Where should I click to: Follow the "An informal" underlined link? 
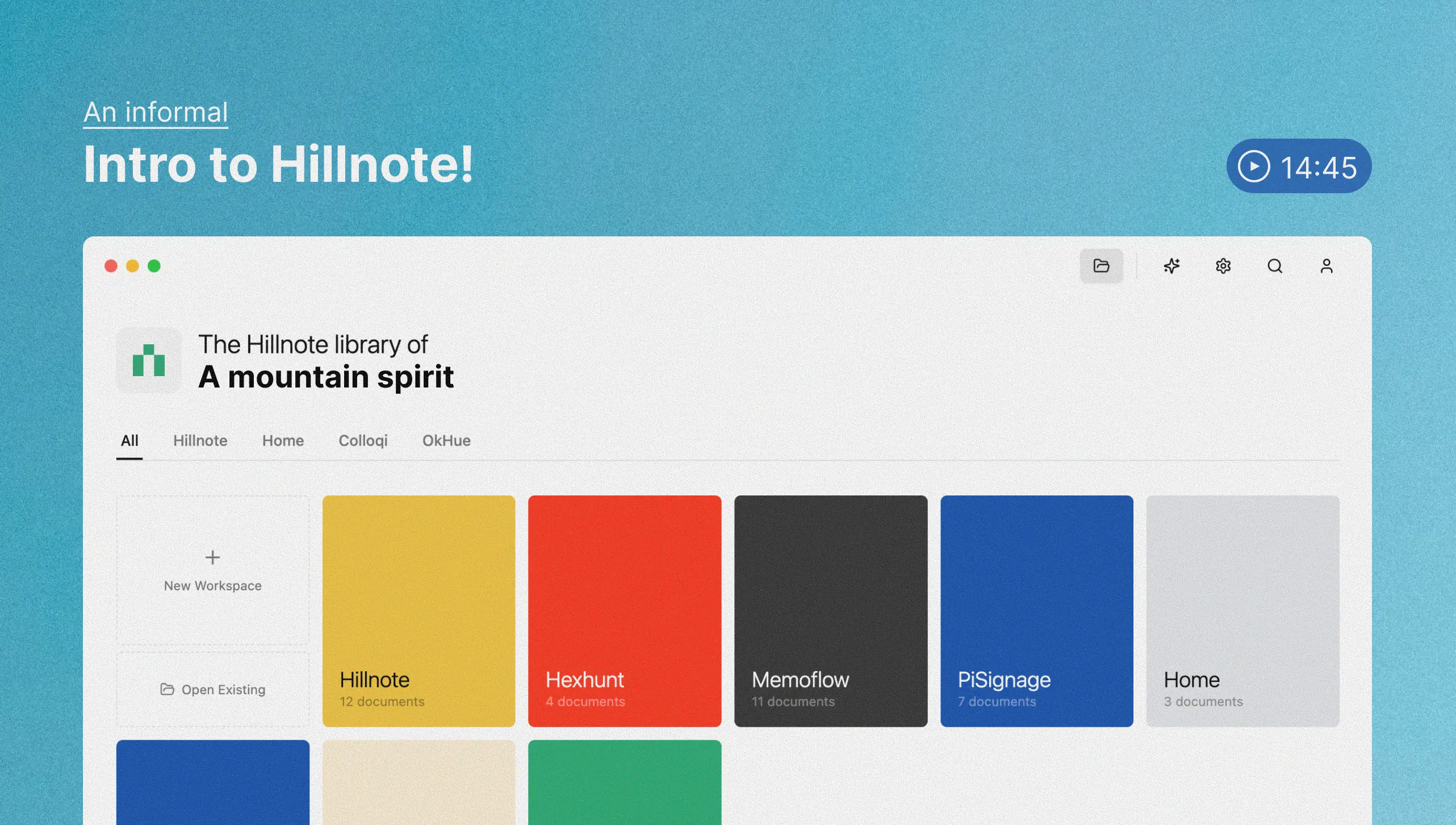pyautogui.click(x=156, y=112)
